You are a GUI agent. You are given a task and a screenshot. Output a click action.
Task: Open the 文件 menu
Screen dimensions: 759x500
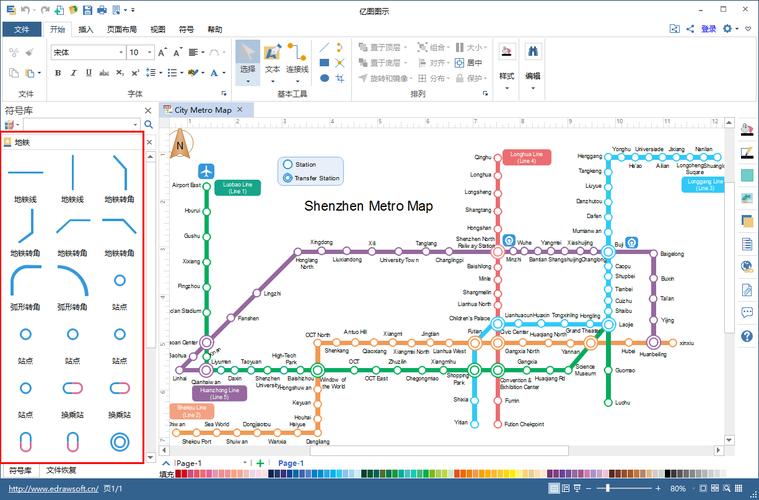[21, 30]
